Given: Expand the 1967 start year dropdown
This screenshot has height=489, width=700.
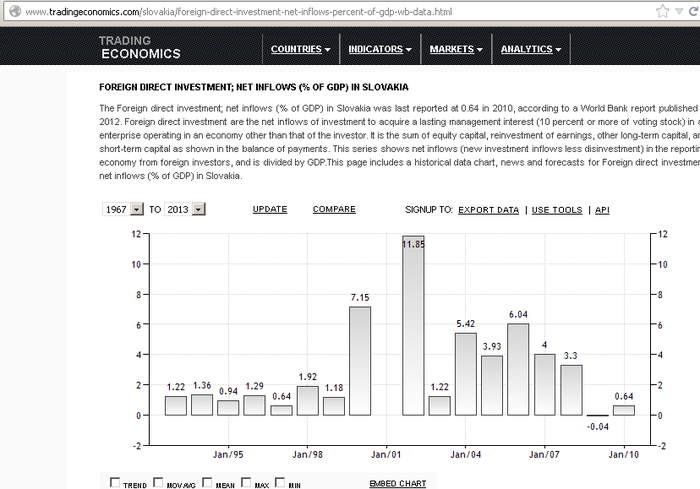Looking at the screenshot, I should (137, 209).
